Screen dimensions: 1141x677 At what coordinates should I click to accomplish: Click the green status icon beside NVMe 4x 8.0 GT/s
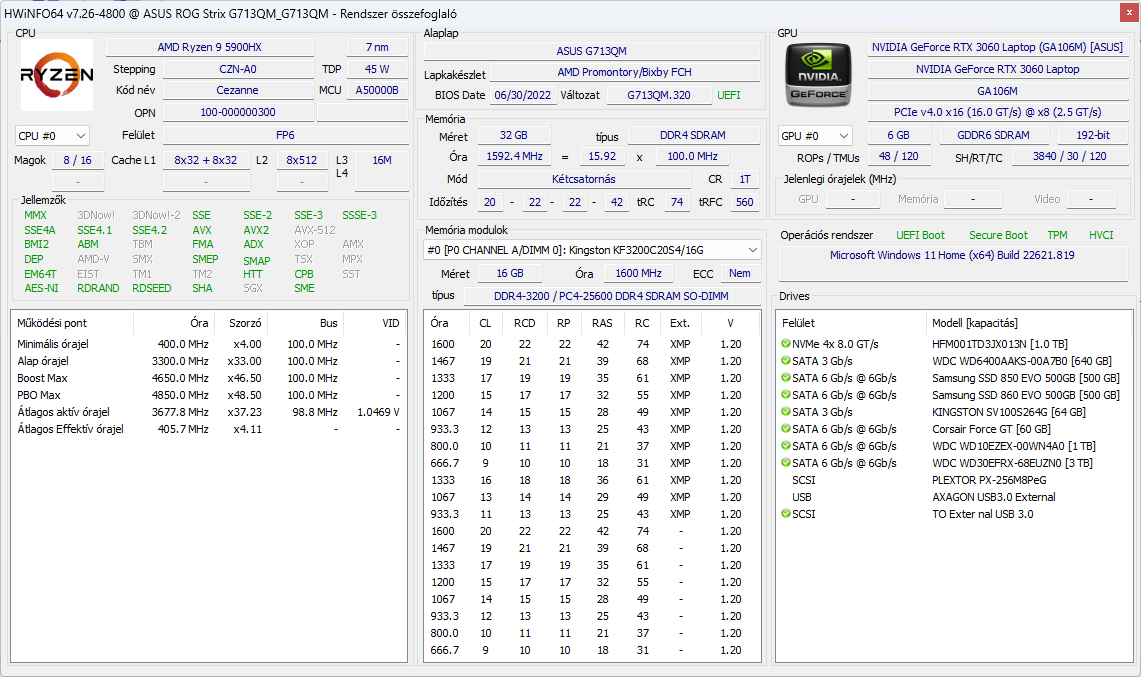(786, 344)
